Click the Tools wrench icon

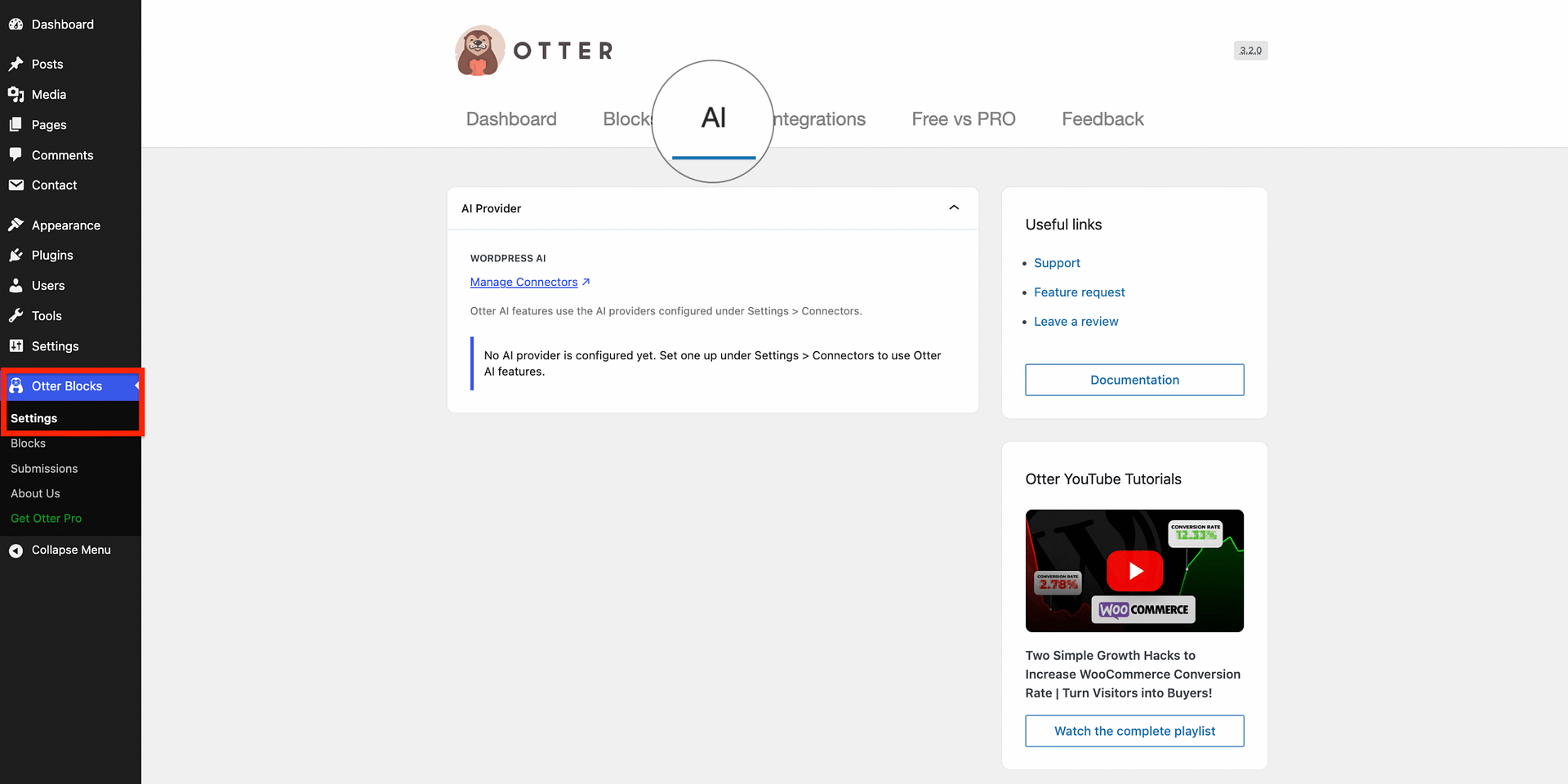coord(16,316)
